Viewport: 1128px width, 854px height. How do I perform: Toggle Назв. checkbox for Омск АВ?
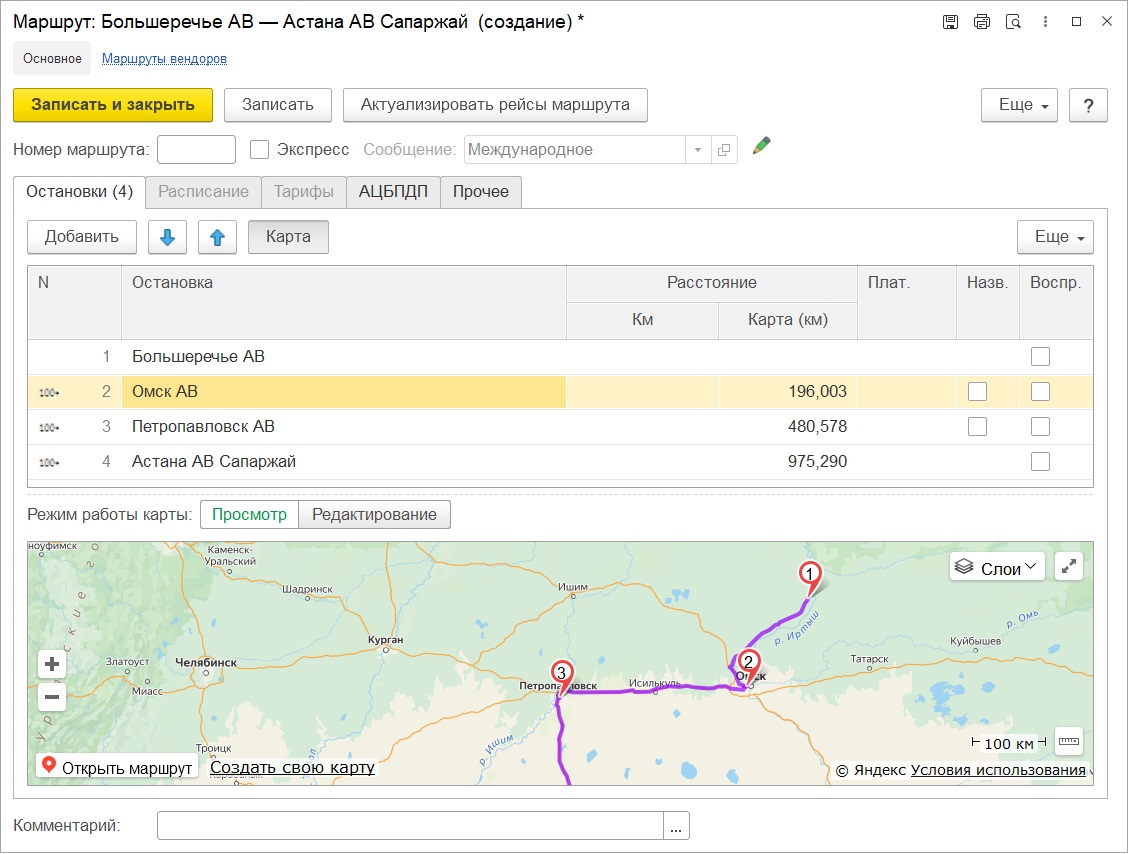coord(977,391)
